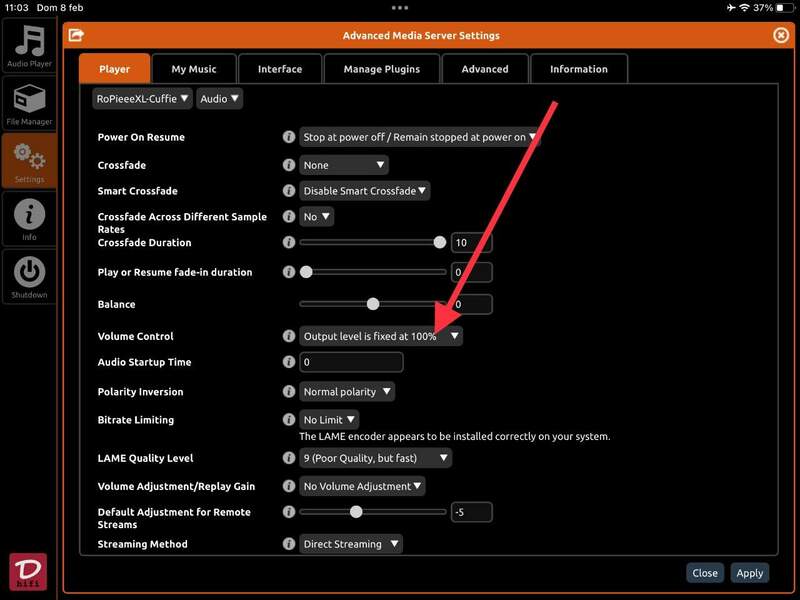Expand the Volume Control dropdown
Viewport: 800px width, 600px height.
(x=381, y=337)
